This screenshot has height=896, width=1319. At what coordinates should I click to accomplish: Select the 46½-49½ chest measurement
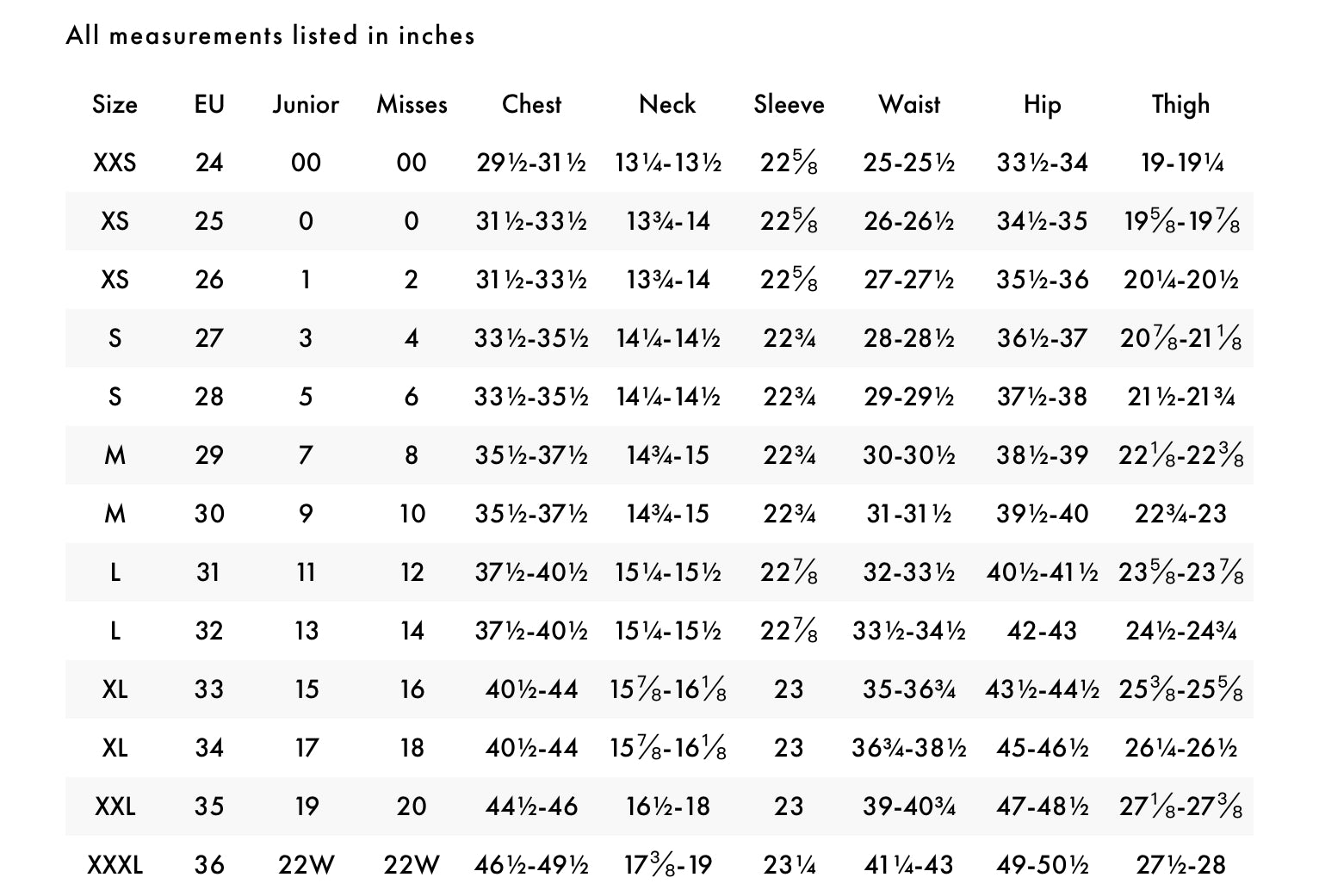click(531, 865)
